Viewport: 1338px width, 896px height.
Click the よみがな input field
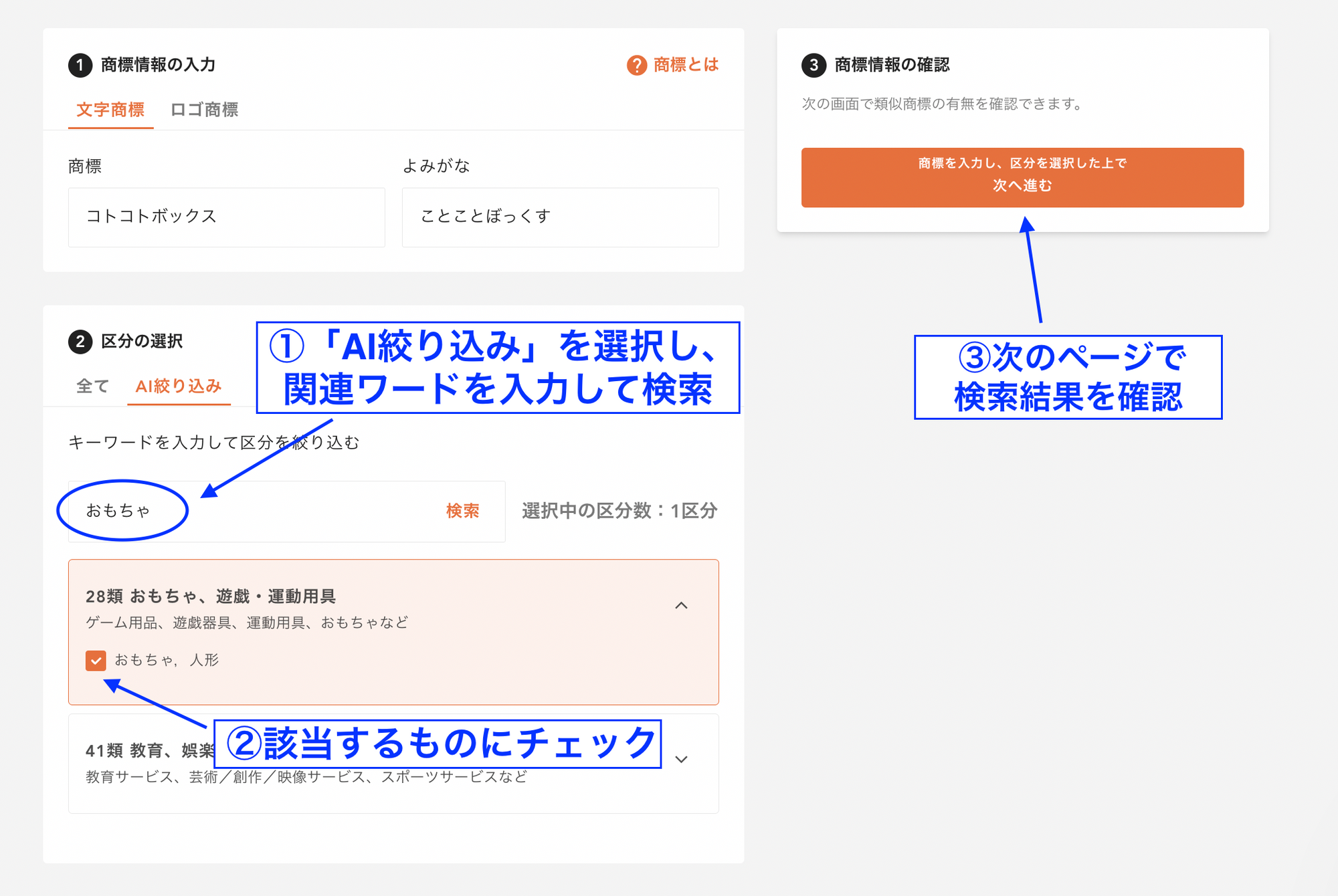tap(560, 217)
